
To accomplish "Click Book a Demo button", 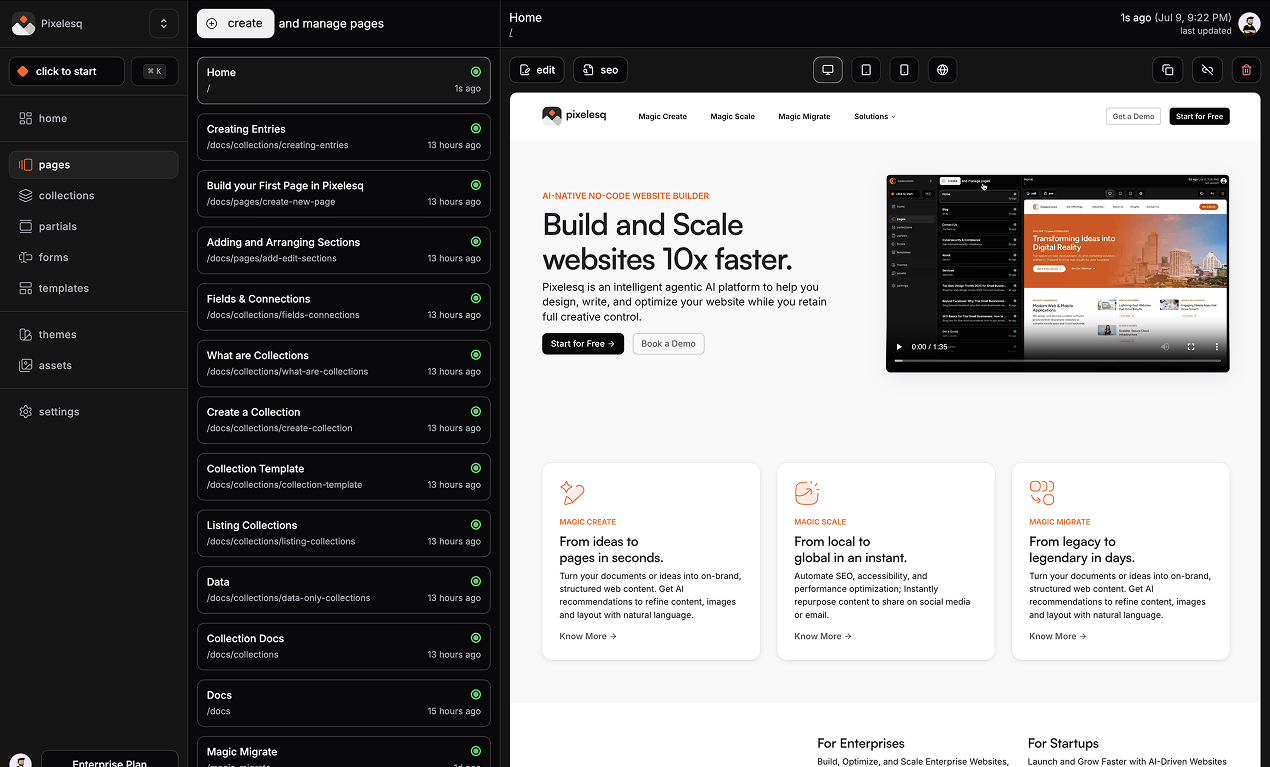I will (x=668, y=344).
